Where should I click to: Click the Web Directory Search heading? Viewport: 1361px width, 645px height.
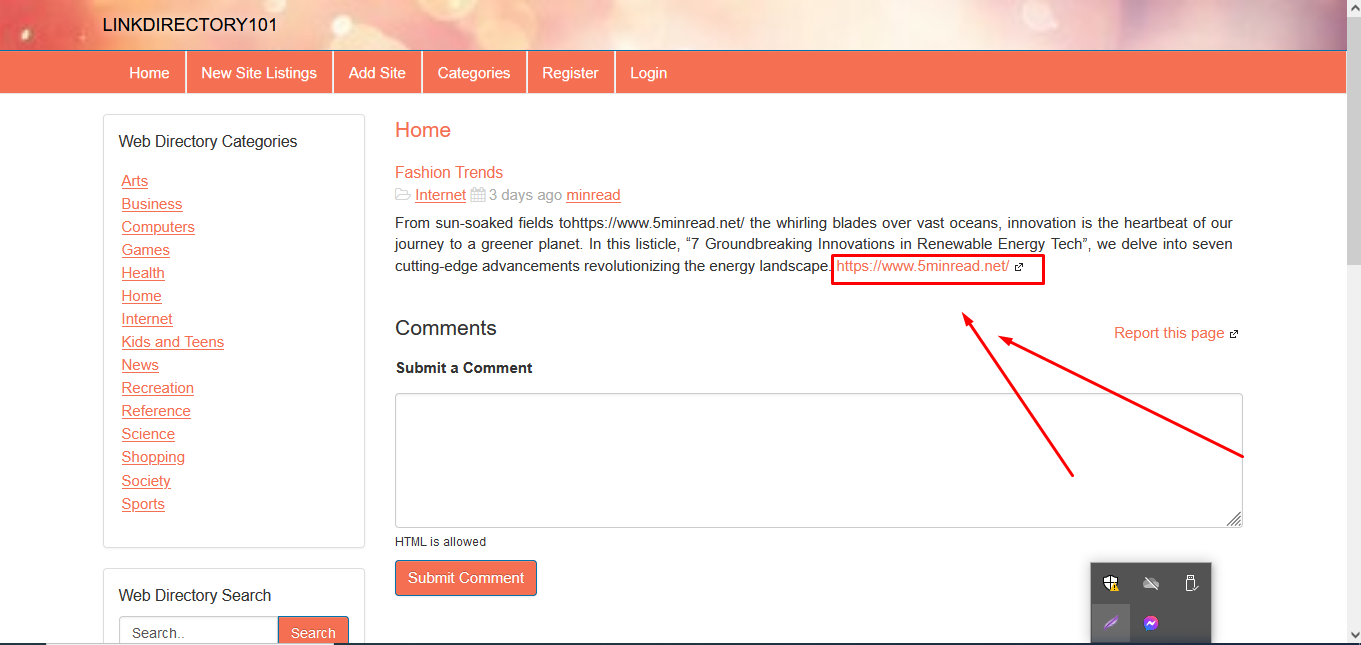coord(195,595)
